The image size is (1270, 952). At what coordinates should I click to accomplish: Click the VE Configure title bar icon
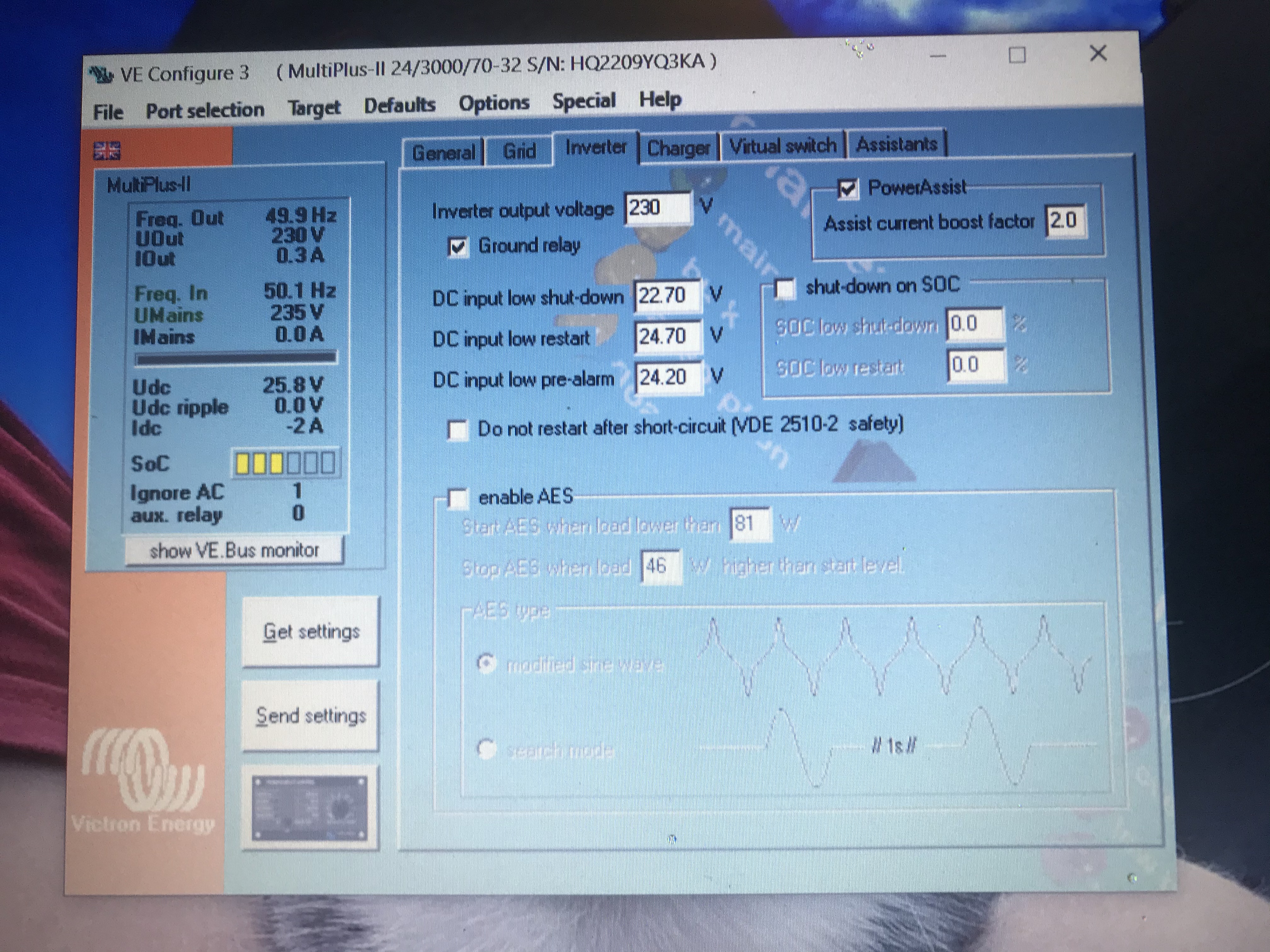pos(101,75)
